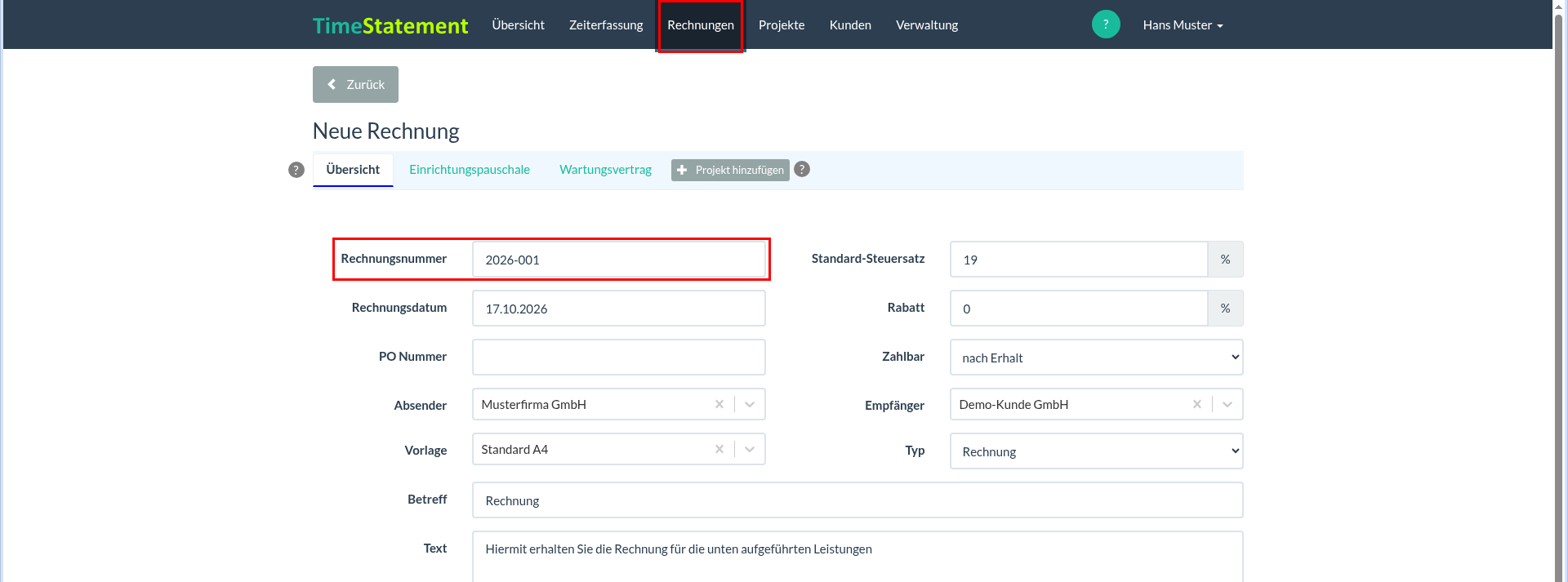1568x582 pixels.
Task: Click the Zurück button
Action: click(x=355, y=84)
